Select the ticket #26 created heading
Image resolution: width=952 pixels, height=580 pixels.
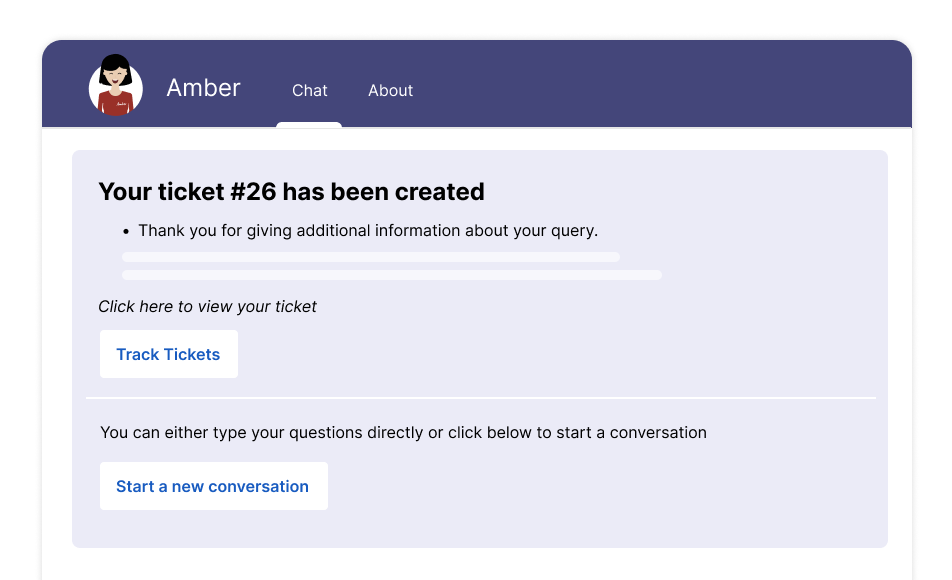291,192
